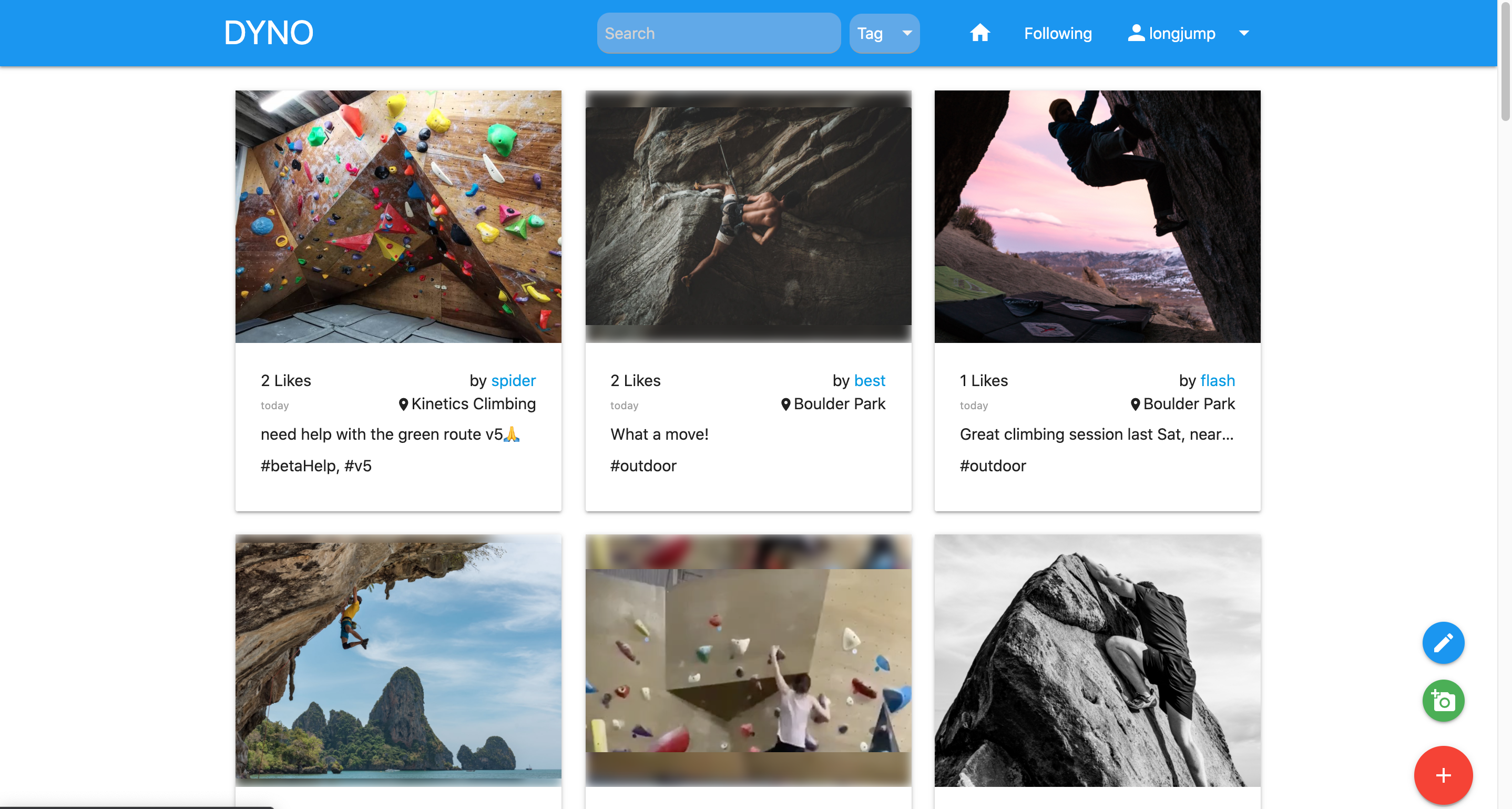The width and height of the screenshot is (1512, 809).
Task: Click the arrow inside the Tag selector
Action: click(x=907, y=34)
